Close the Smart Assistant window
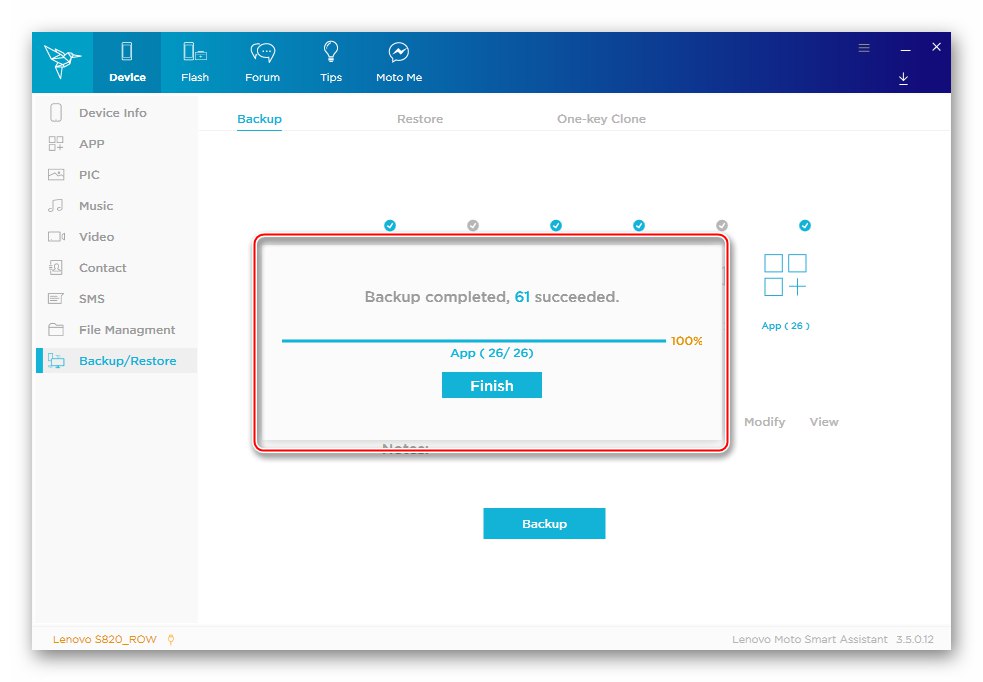Viewport: 983px width, 682px height. tap(937, 47)
